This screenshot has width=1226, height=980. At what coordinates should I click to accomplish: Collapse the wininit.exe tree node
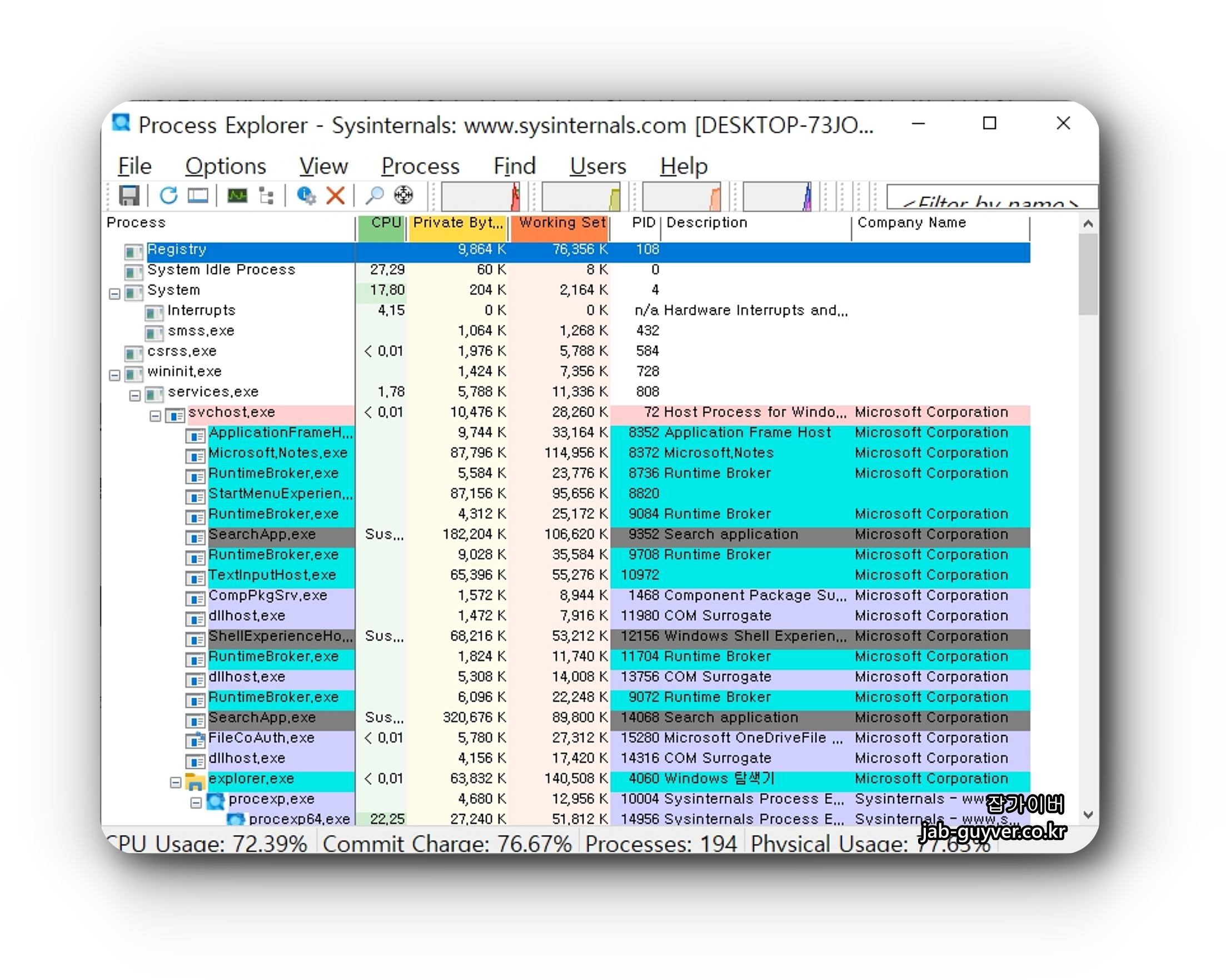click(x=114, y=375)
